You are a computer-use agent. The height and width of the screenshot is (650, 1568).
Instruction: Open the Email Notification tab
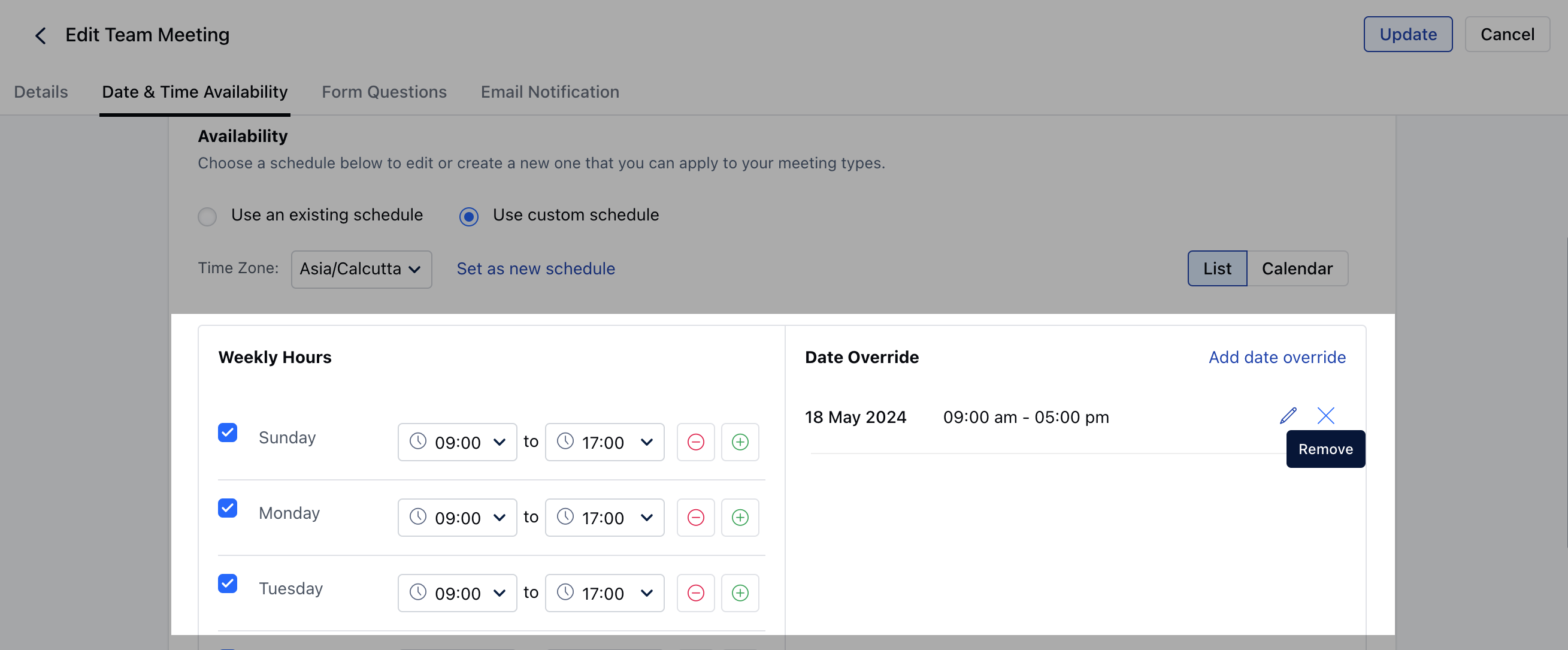tap(550, 92)
